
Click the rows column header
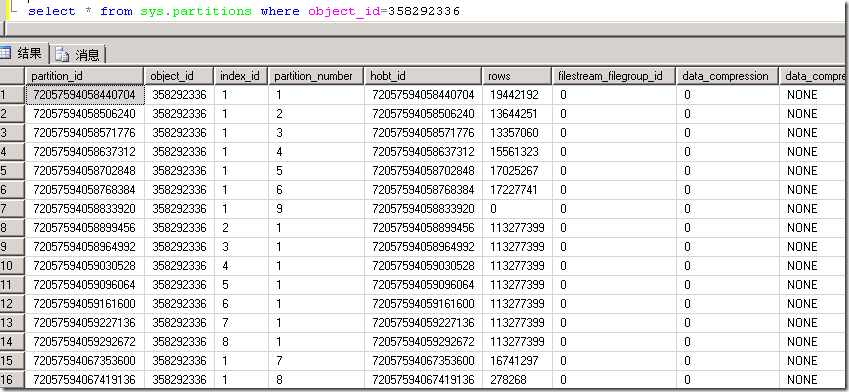[517, 76]
